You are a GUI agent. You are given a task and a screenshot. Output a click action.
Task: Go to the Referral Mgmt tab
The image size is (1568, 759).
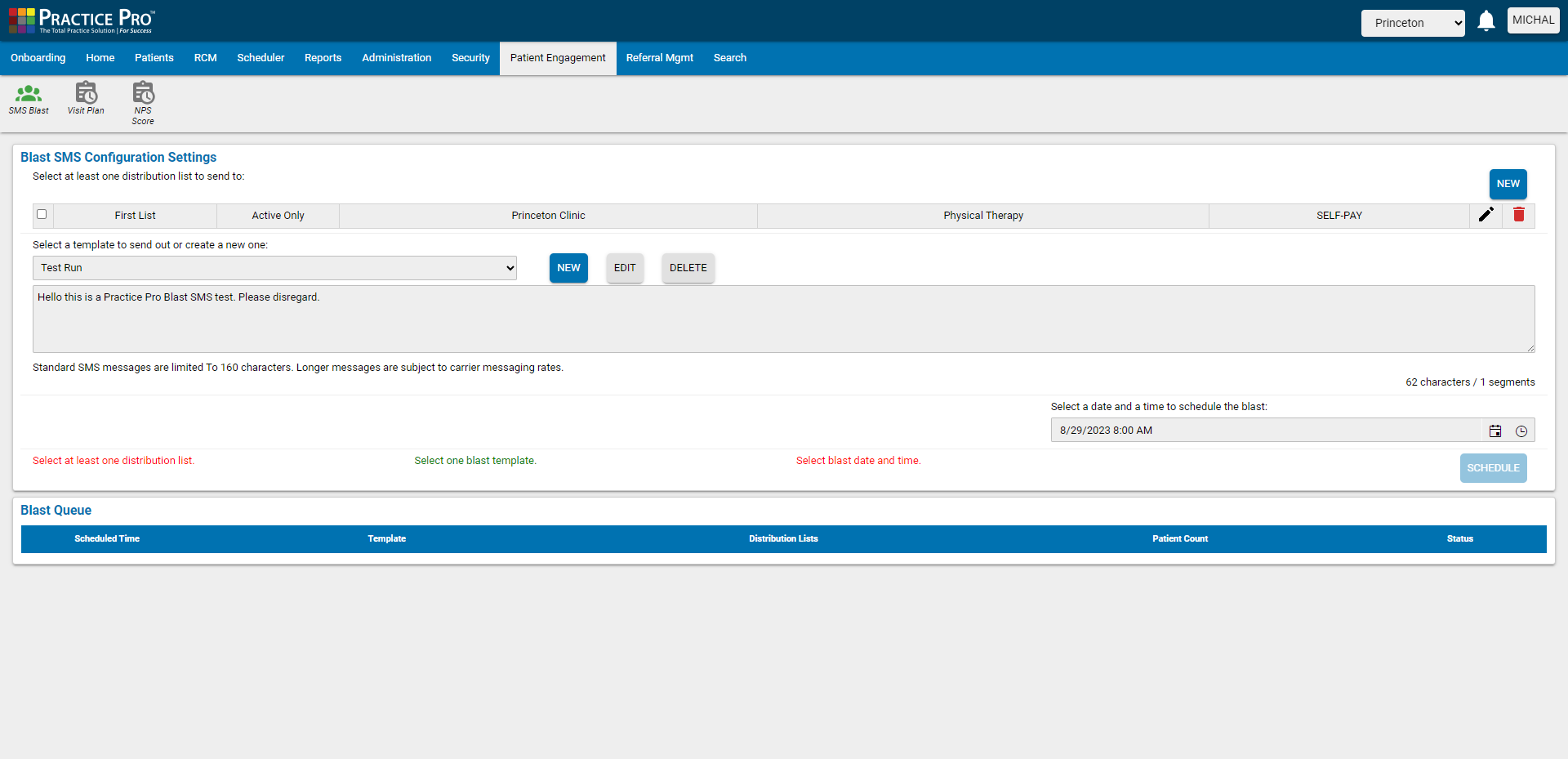(659, 58)
